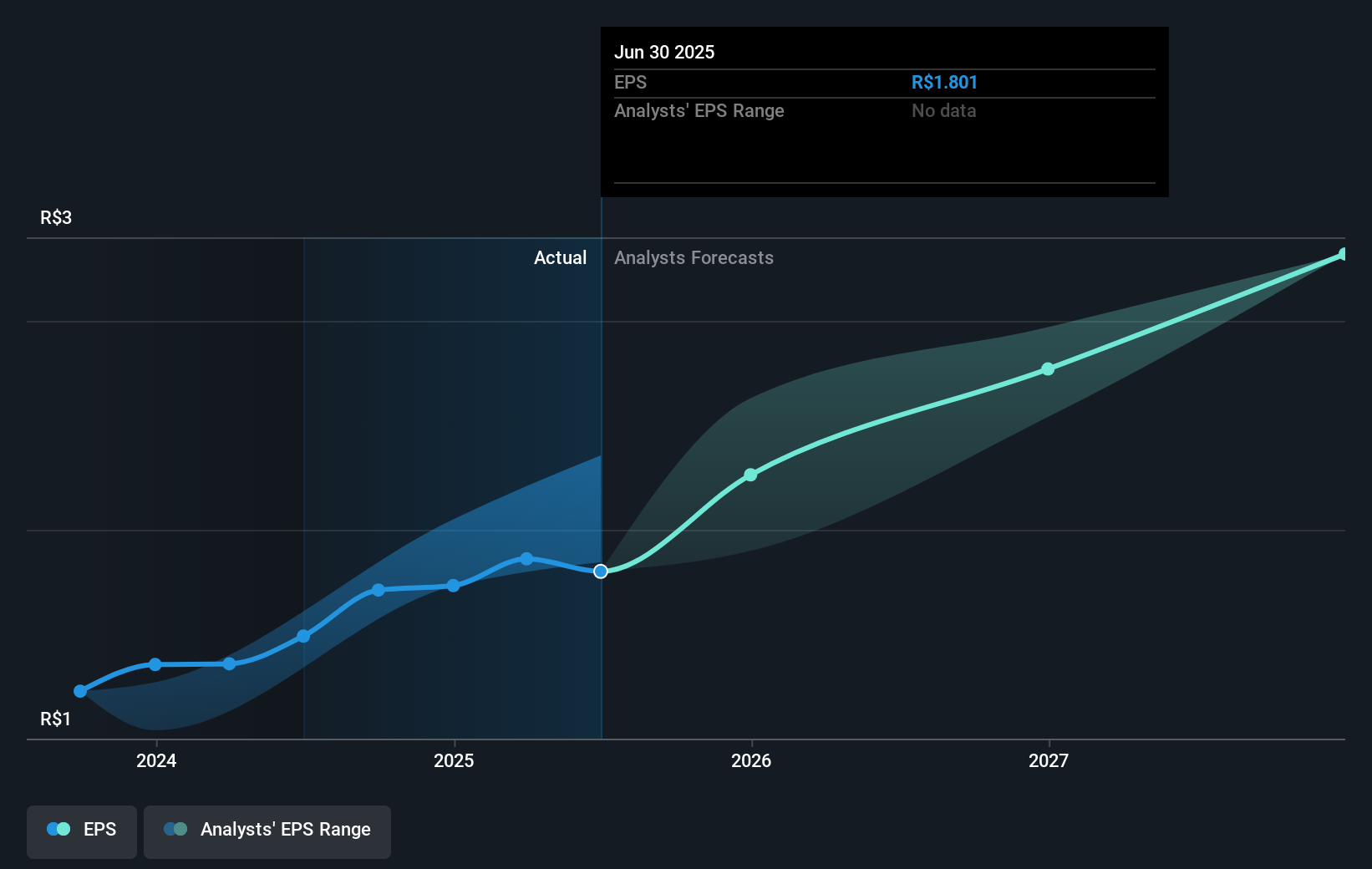Image resolution: width=1372 pixels, height=869 pixels.
Task: Click the 2024 x-axis label
Action: tap(156, 760)
